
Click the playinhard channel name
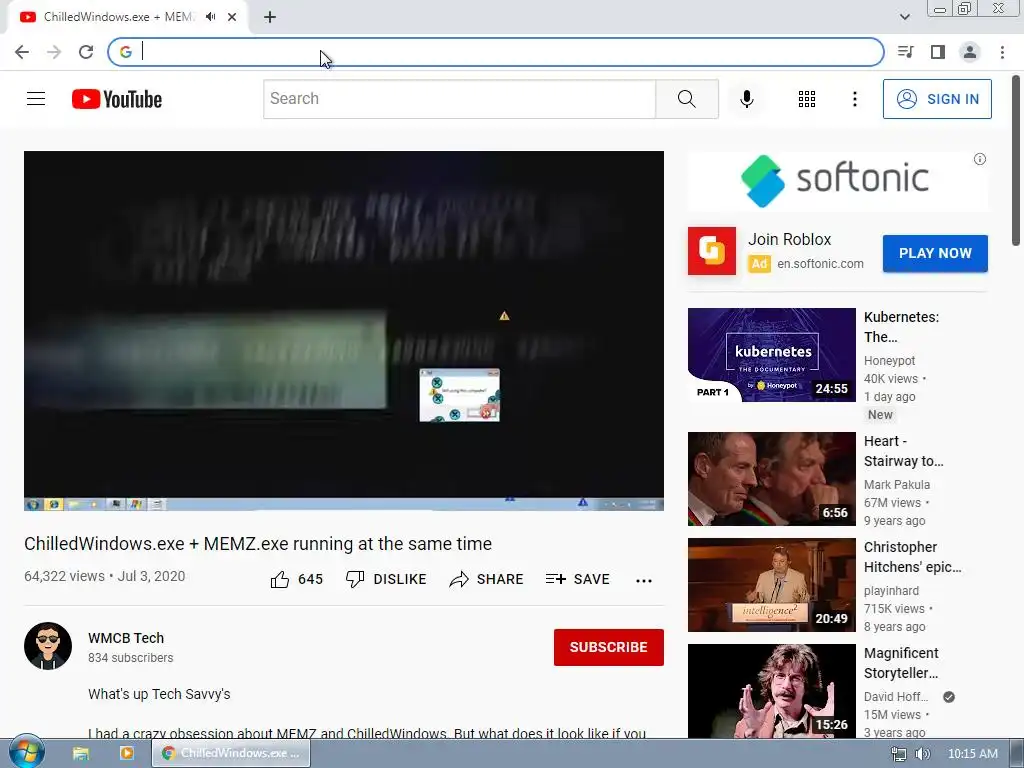891,590
